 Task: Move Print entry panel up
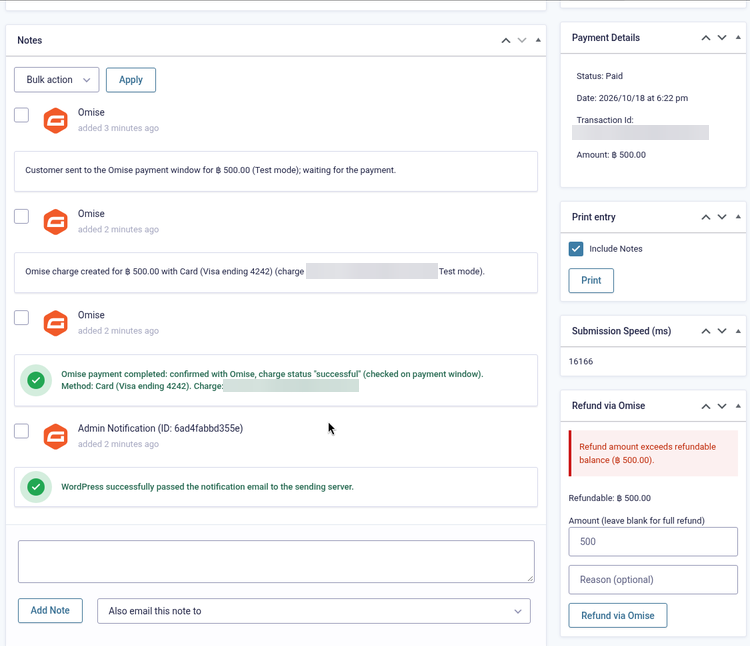pos(706,217)
